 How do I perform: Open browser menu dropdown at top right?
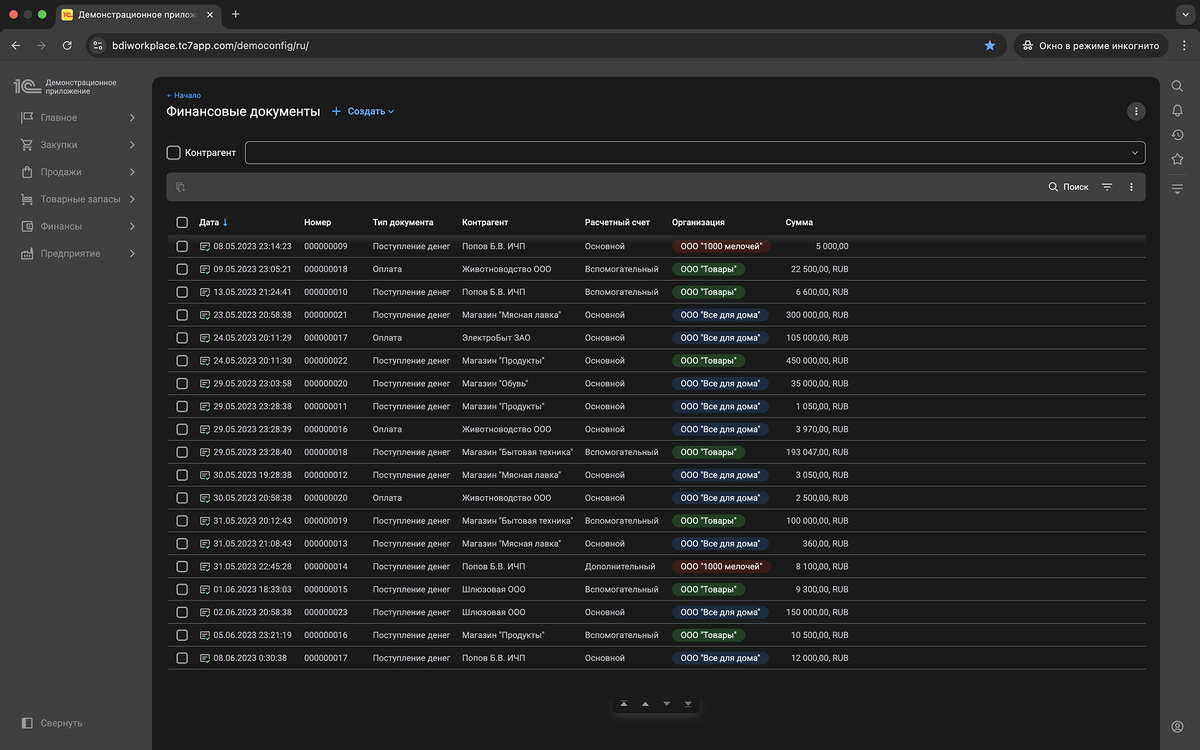[1183, 45]
